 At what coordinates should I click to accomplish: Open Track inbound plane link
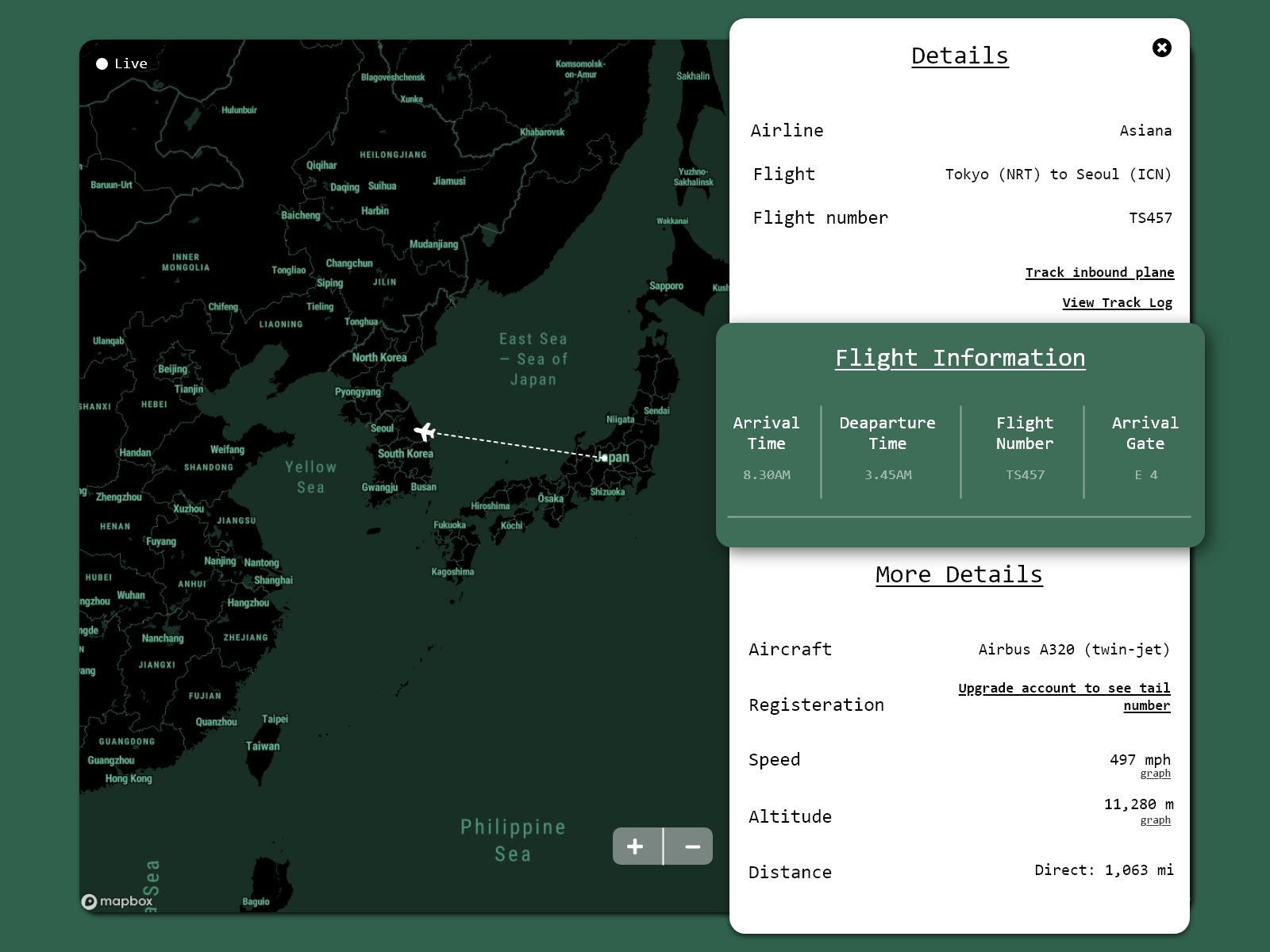coord(1099,272)
